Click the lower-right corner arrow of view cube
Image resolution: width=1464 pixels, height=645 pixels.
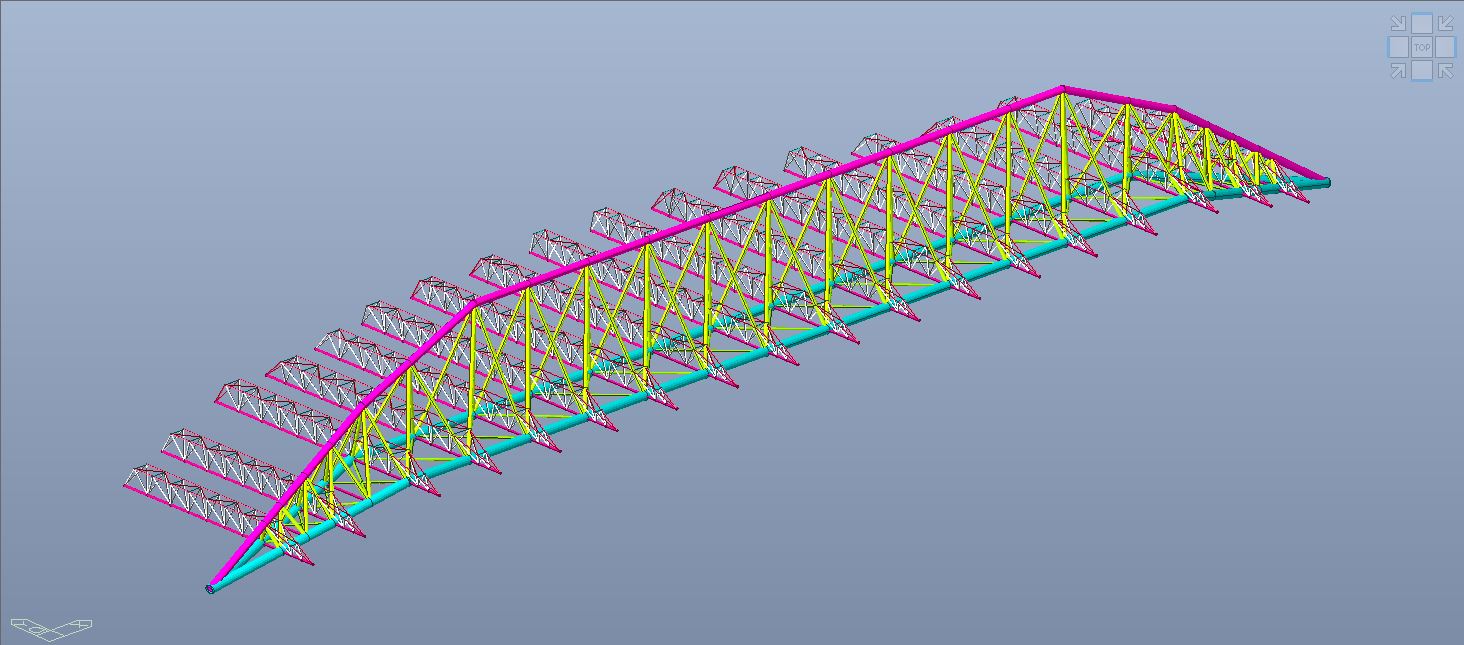[1445, 70]
